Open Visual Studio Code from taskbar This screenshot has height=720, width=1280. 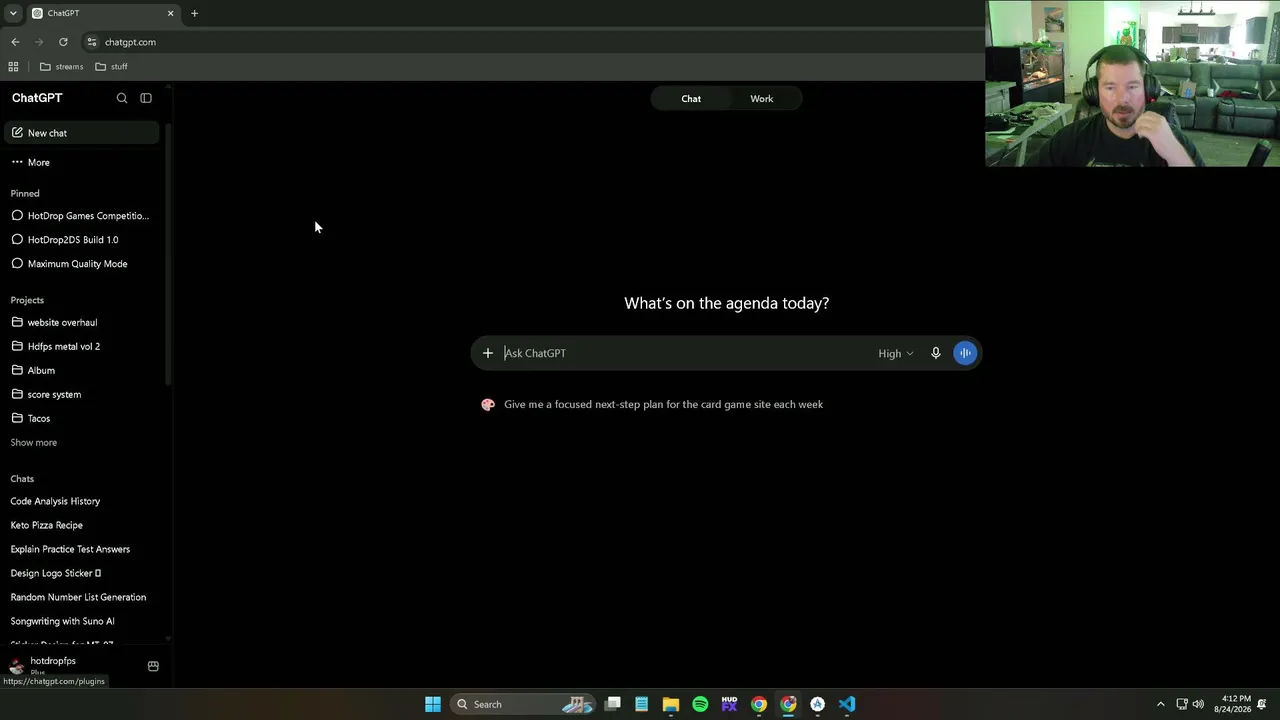pos(847,704)
